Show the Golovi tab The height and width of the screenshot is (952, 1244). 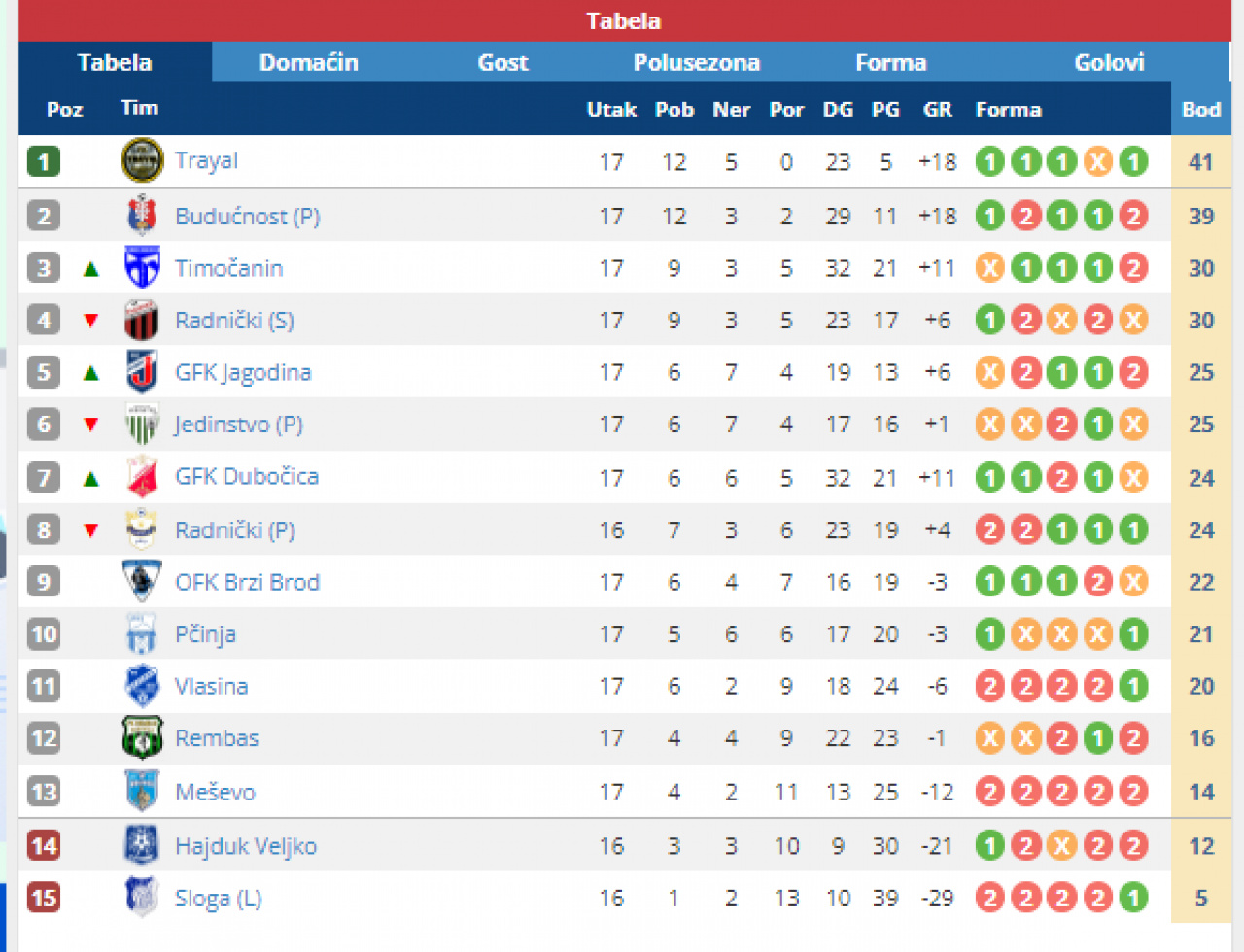1109,63
